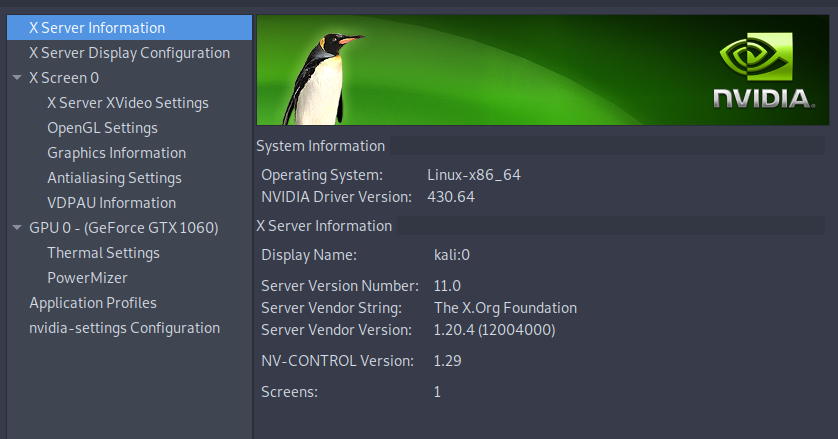
Task: Open X Server Display Configuration page
Action: (129, 52)
